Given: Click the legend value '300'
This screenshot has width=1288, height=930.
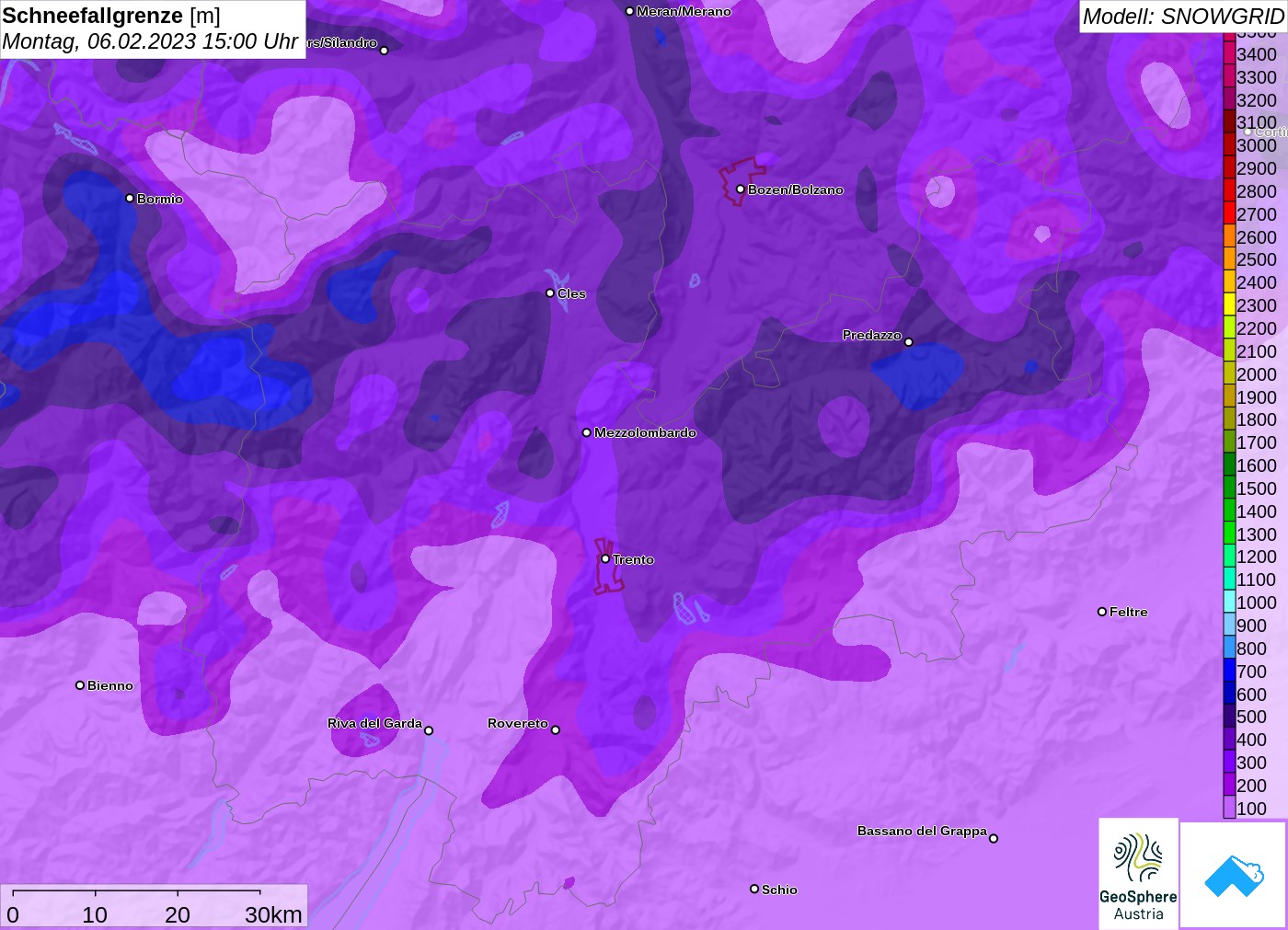Looking at the screenshot, I should (1251, 762).
